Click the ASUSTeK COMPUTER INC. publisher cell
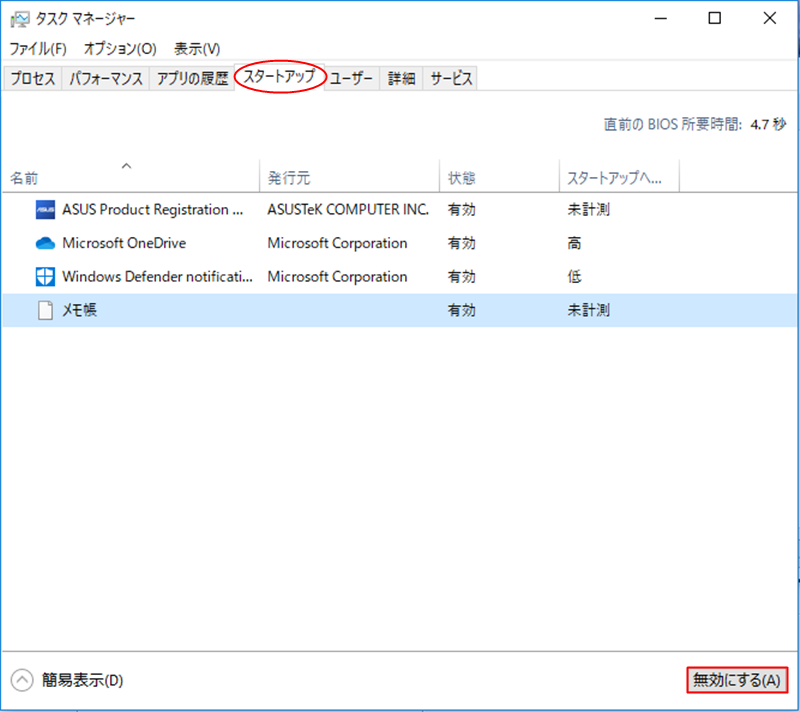 (x=348, y=210)
